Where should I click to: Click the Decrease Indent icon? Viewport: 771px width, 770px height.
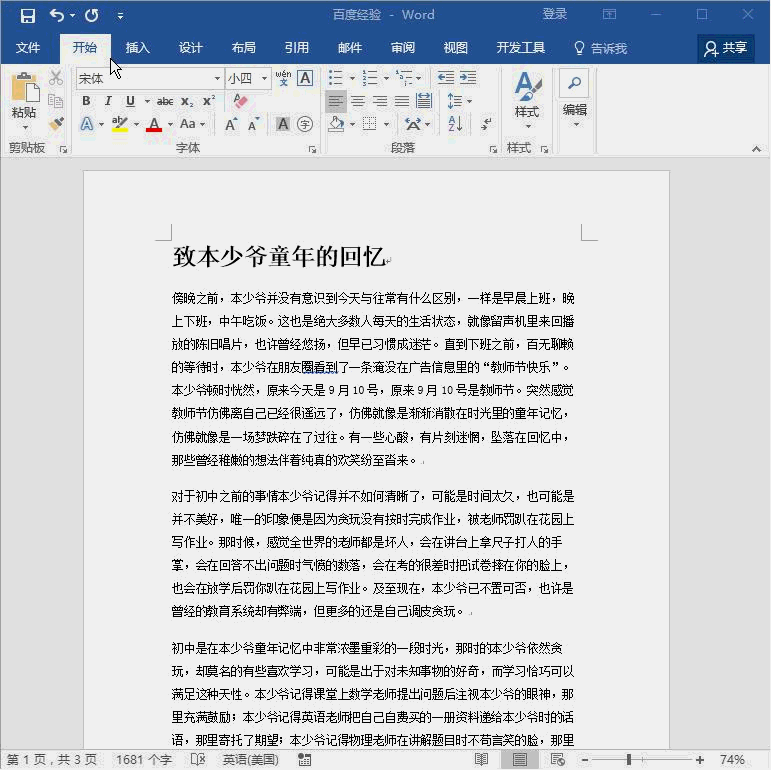click(446, 78)
